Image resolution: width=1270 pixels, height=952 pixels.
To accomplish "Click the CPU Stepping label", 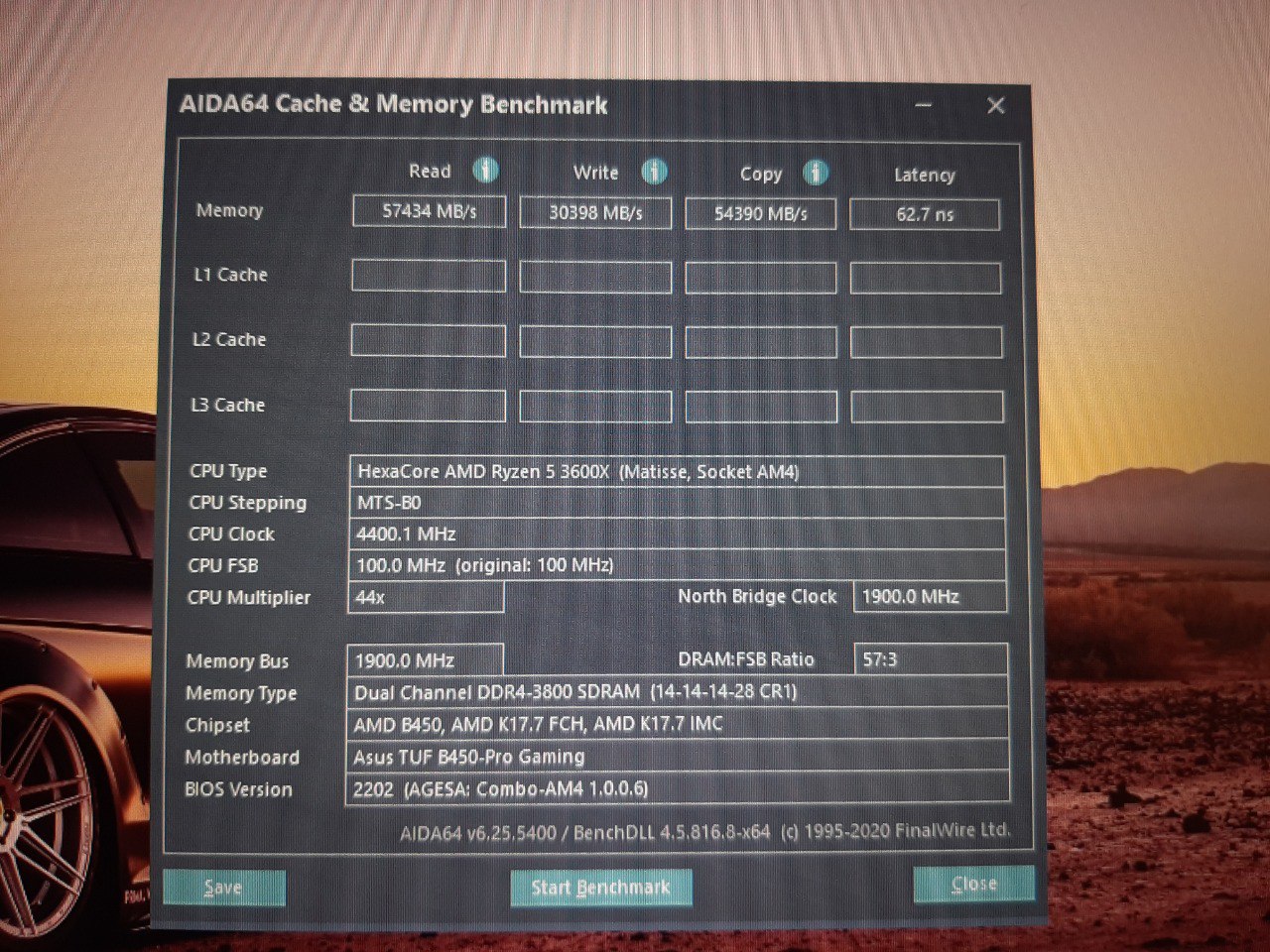I will click(248, 503).
